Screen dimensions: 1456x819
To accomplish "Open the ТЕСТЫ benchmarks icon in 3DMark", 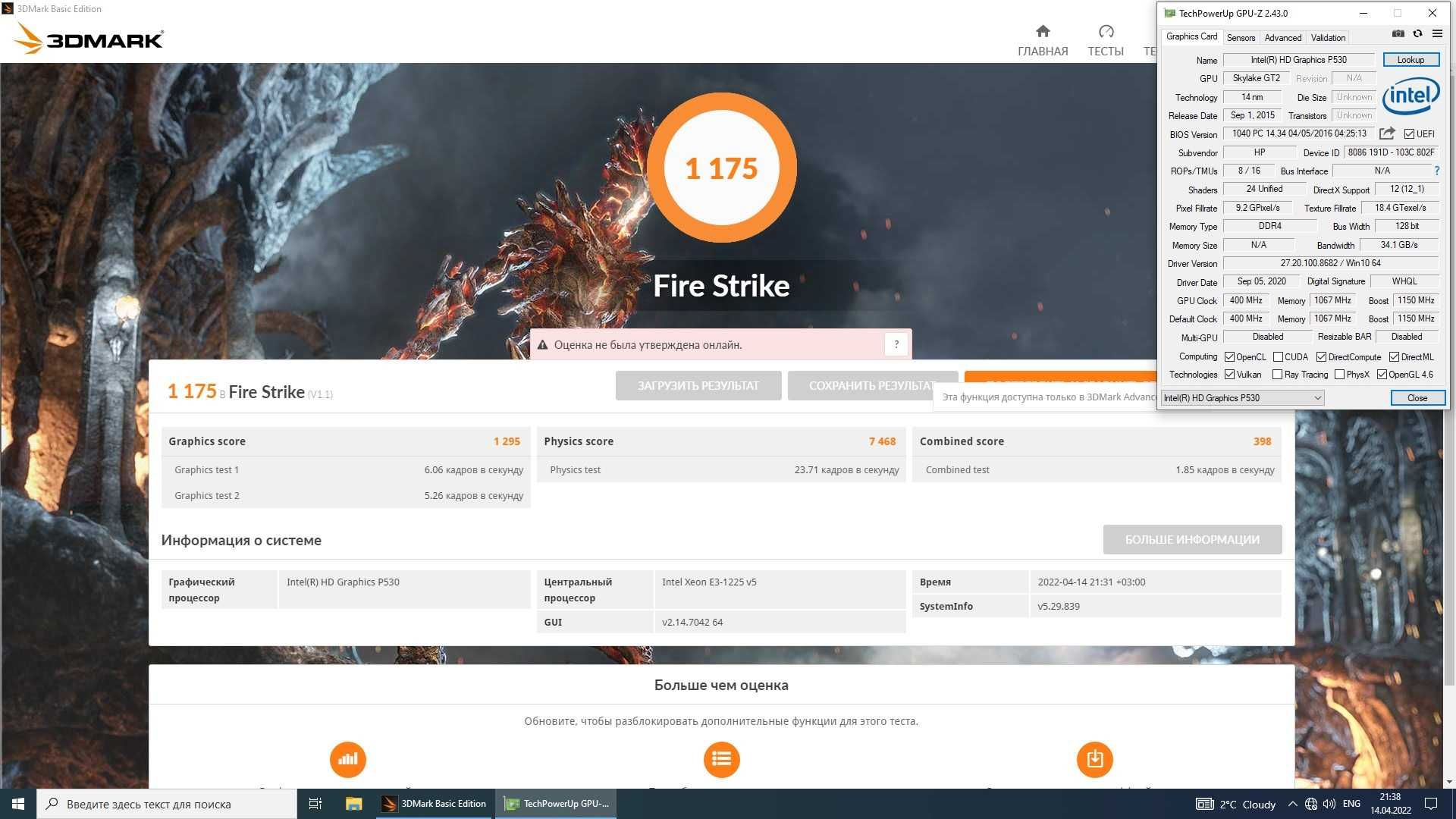I will tap(1106, 31).
